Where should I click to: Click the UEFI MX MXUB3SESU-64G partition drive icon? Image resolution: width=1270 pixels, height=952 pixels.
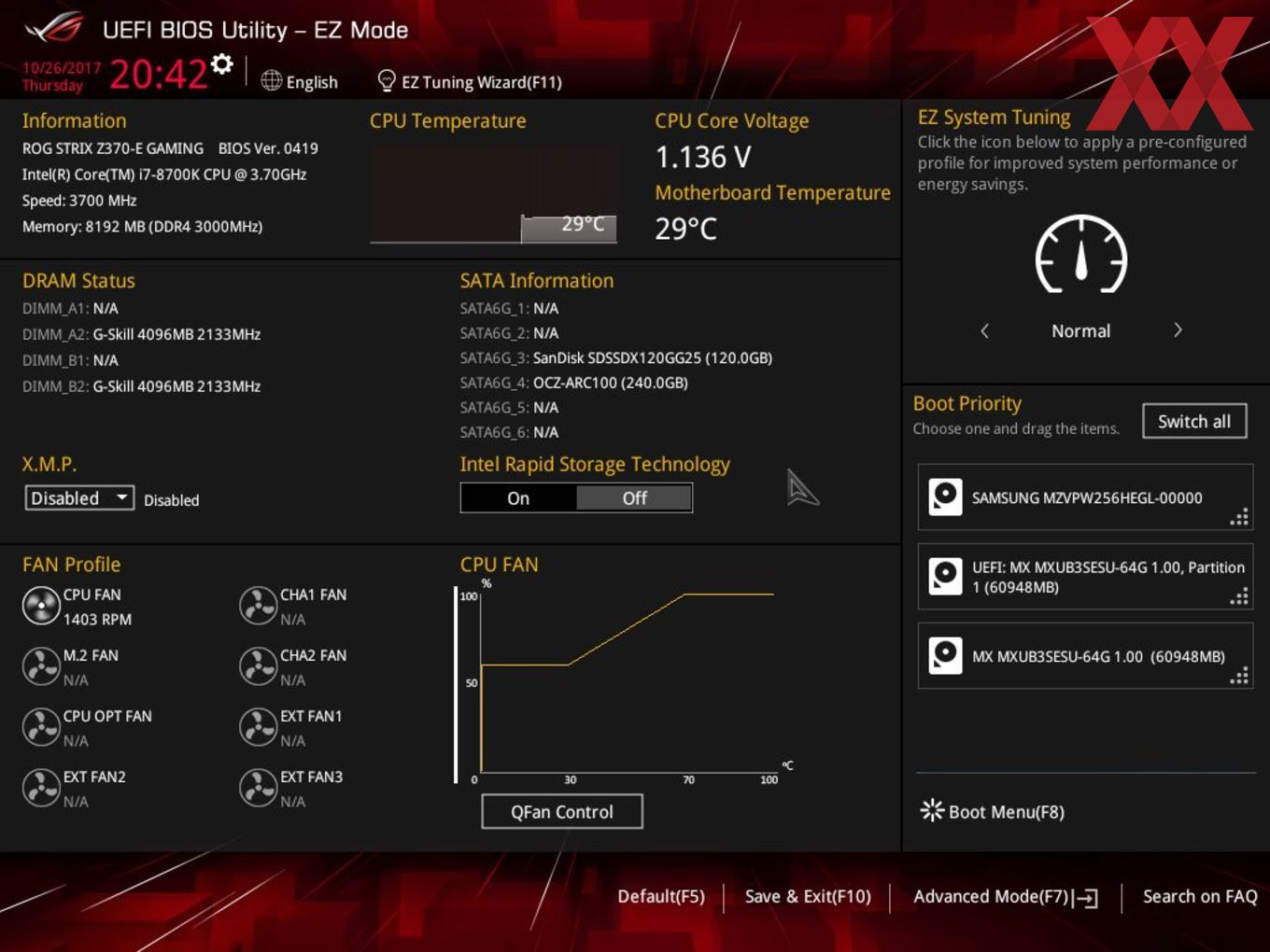click(945, 576)
